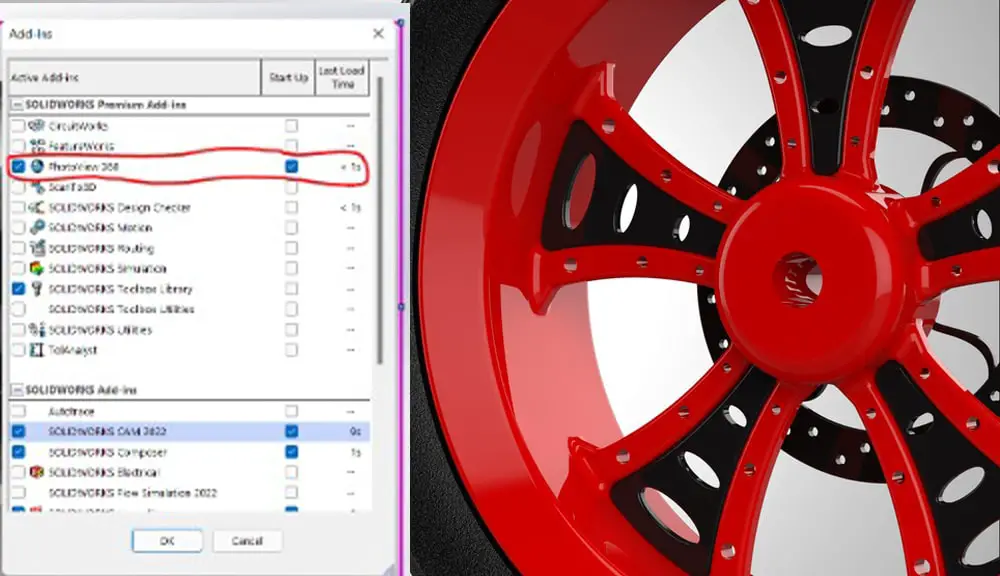
Task: Enable Toolbox Library Start Up checkbox
Action: pyautogui.click(x=291, y=289)
